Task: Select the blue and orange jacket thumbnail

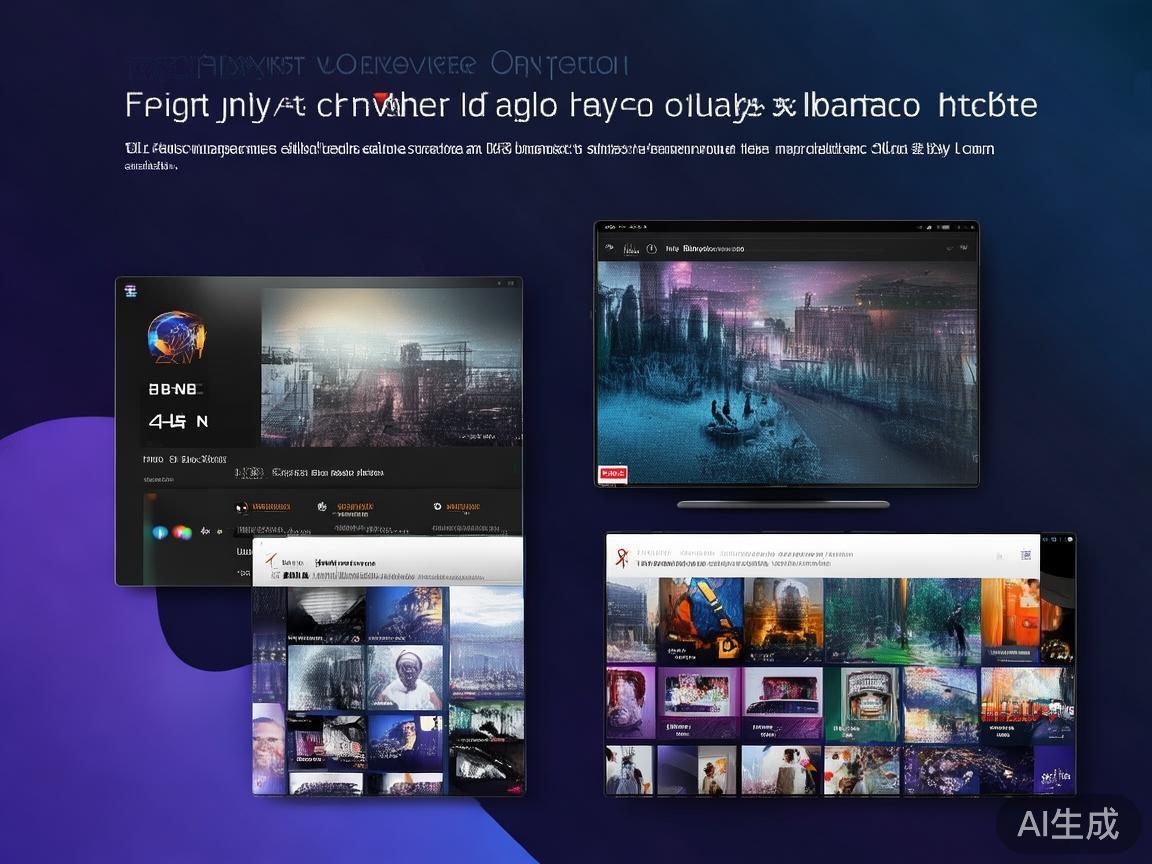Action: click(x=700, y=621)
